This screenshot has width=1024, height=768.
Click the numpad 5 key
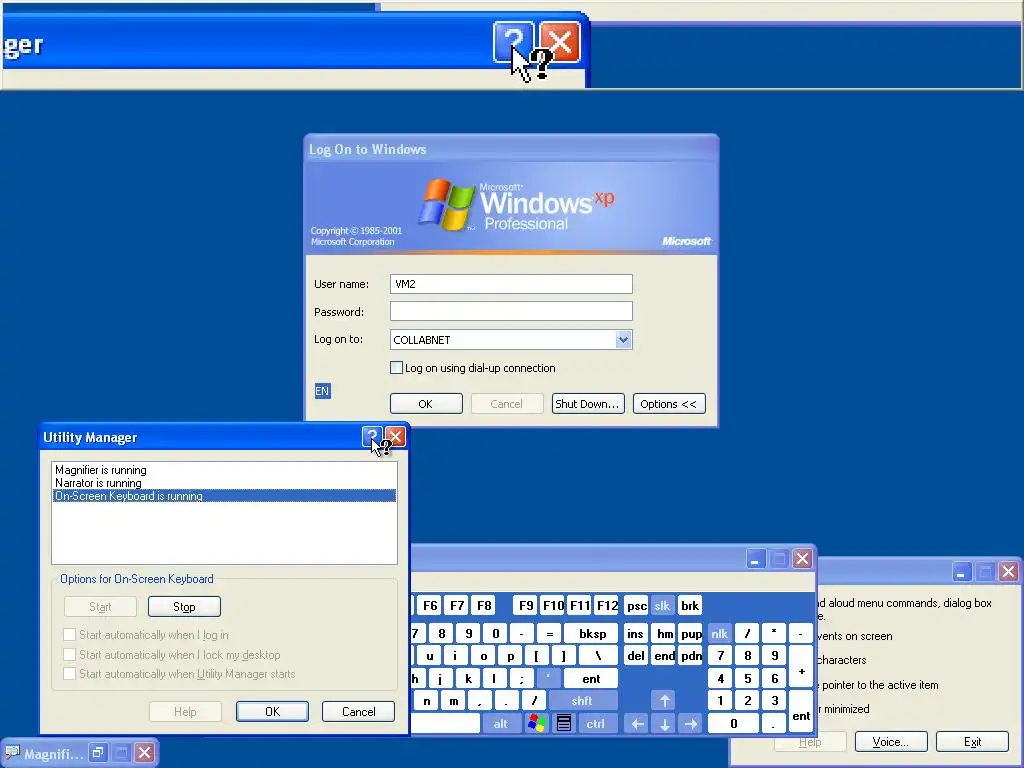tap(747, 679)
